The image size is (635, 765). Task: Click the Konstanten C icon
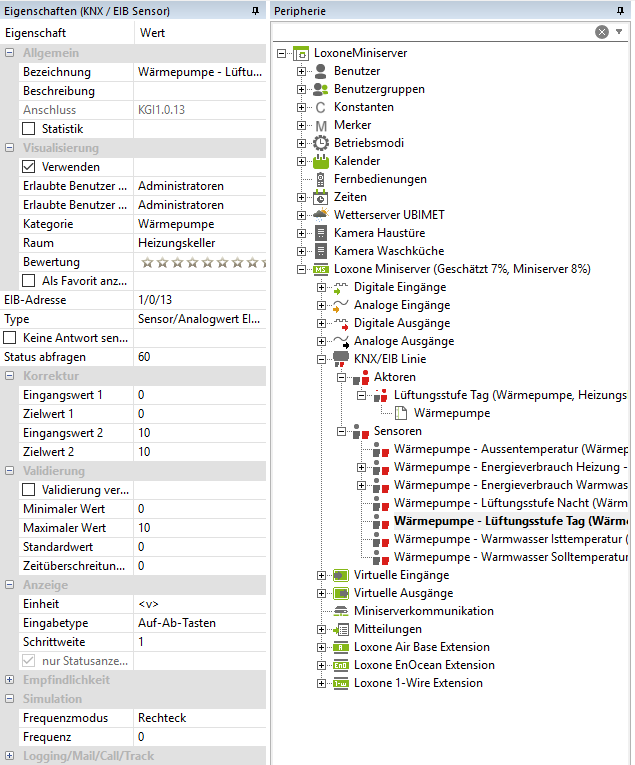[x=320, y=107]
